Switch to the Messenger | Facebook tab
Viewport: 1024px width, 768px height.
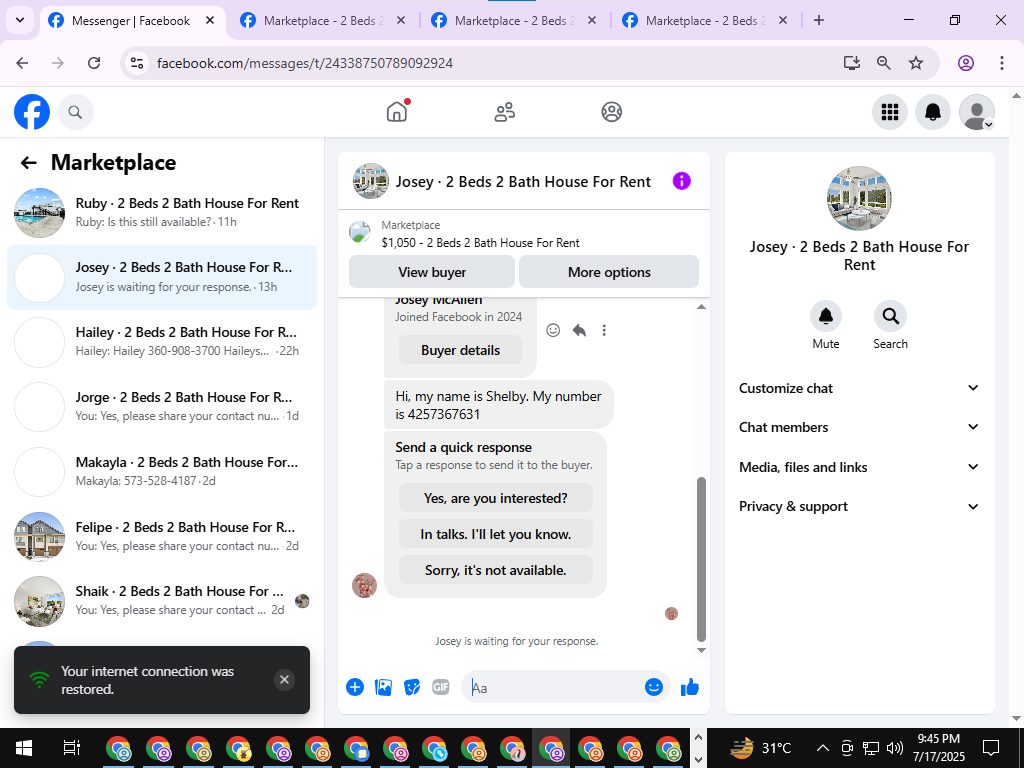(x=133, y=21)
